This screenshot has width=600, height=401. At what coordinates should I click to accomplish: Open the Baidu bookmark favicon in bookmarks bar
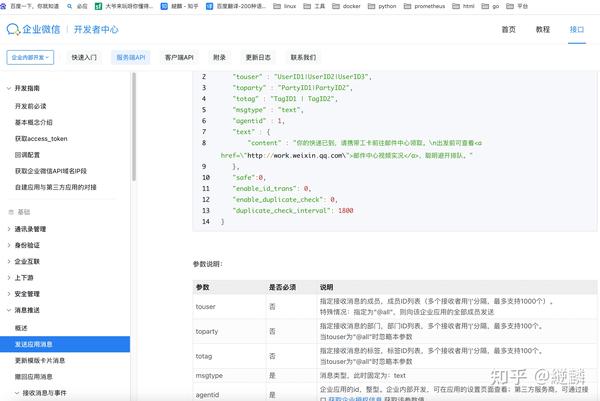pyautogui.click(x=3, y=6)
